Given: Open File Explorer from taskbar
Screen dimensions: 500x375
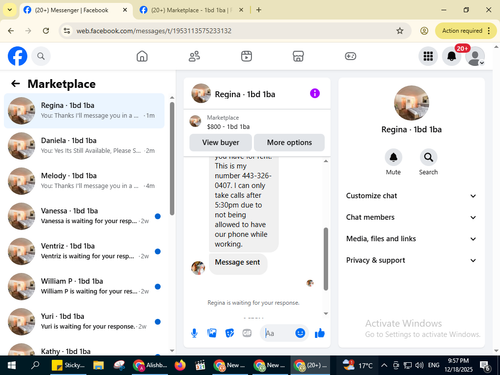Looking at the screenshot, I should coord(99,365).
